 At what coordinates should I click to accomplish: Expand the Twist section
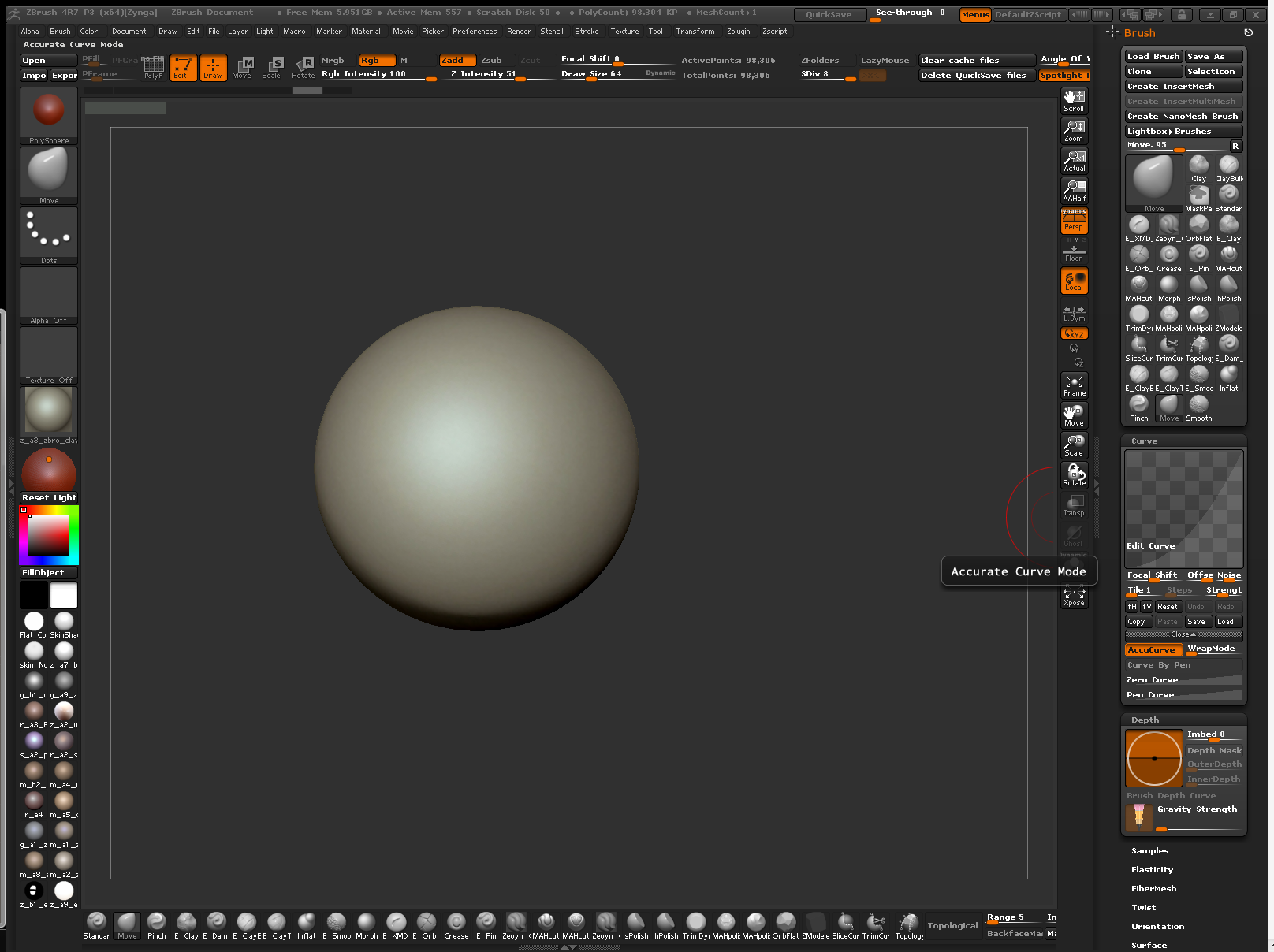(x=1144, y=908)
